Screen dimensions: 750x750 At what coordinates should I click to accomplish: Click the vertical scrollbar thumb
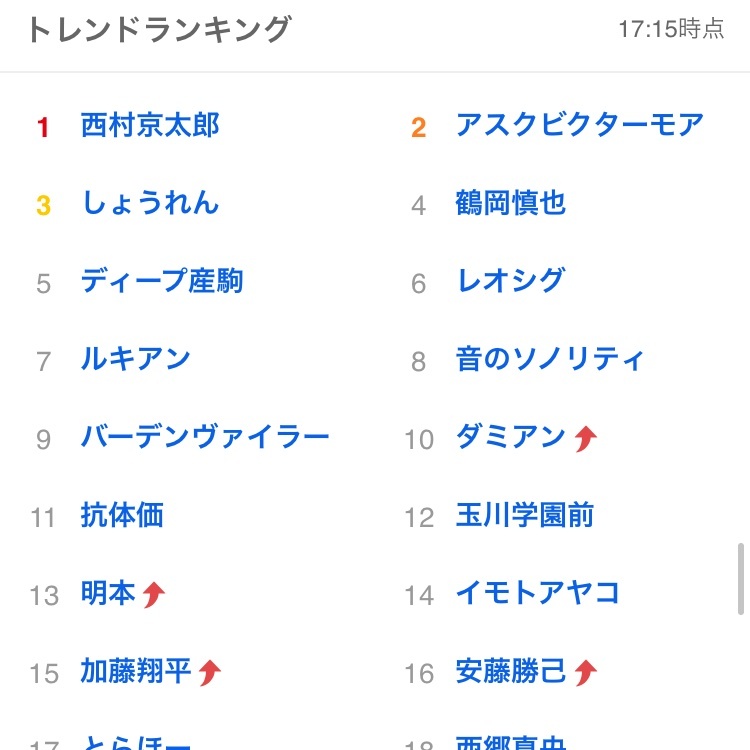pyautogui.click(x=740, y=579)
